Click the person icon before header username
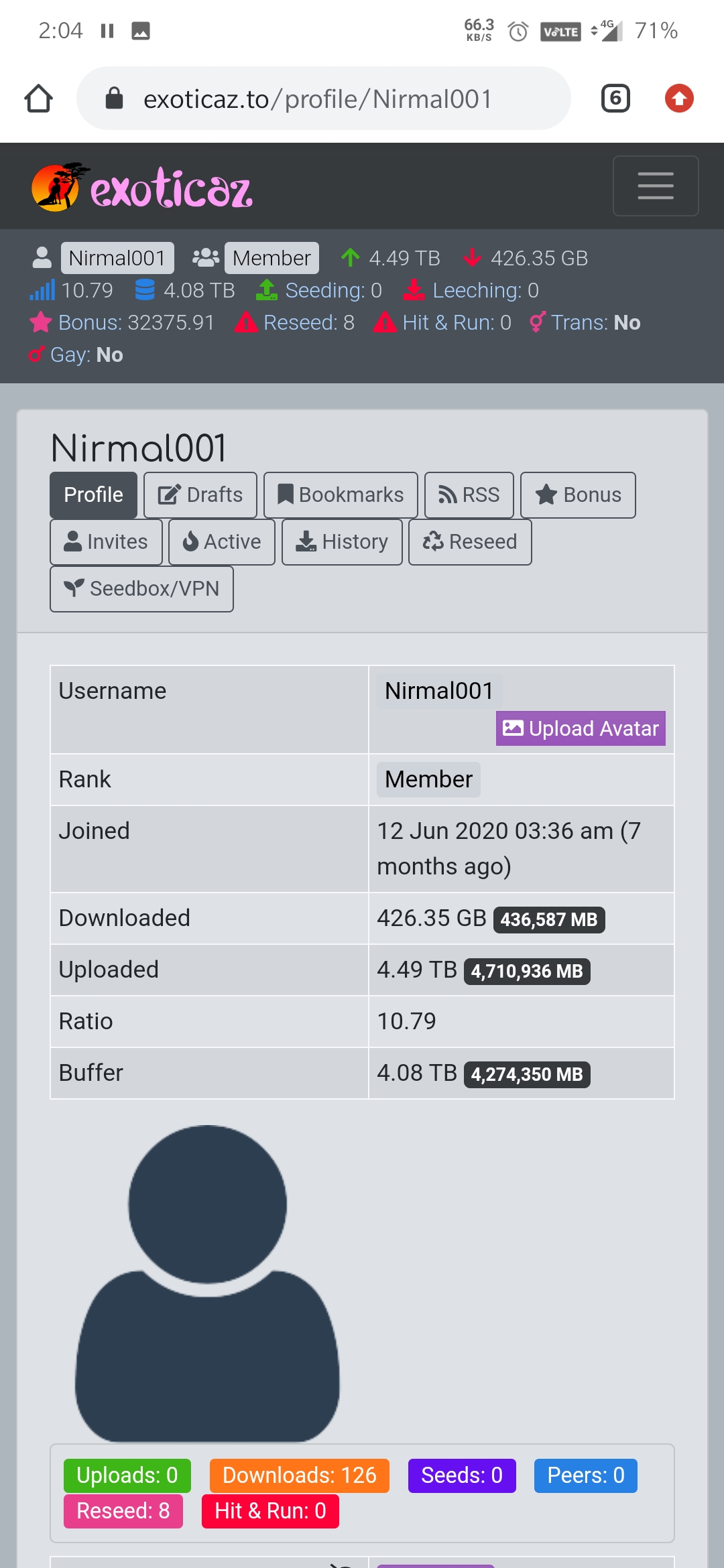The width and height of the screenshot is (724, 1568). tap(42, 258)
